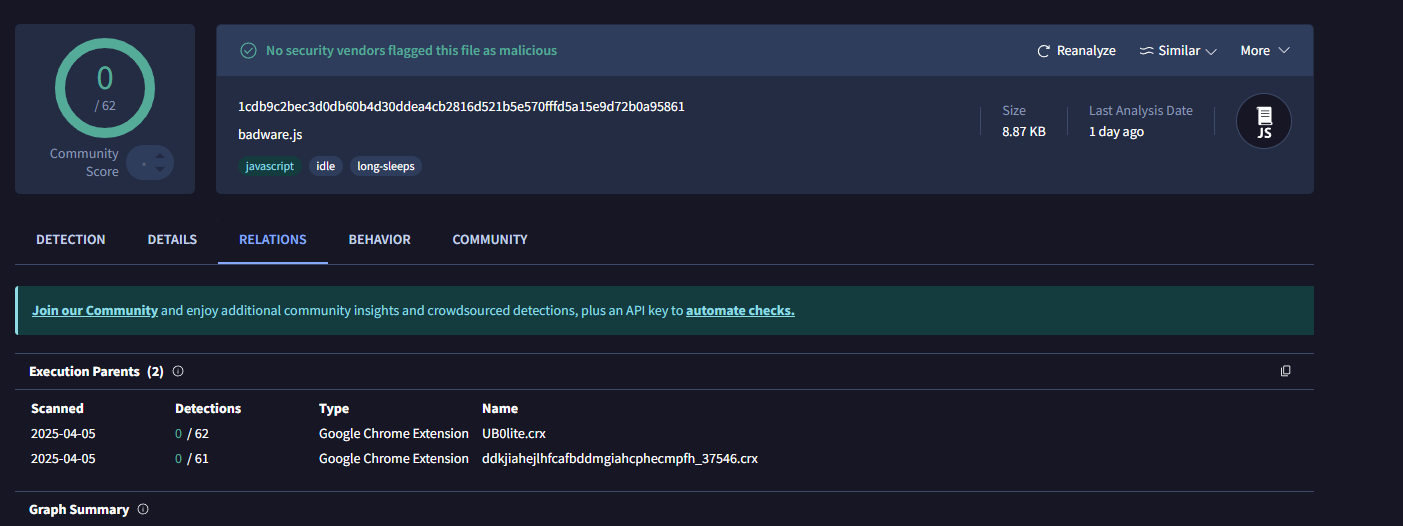
Task: Select the javascript tag chip
Action: tap(270, 166)
